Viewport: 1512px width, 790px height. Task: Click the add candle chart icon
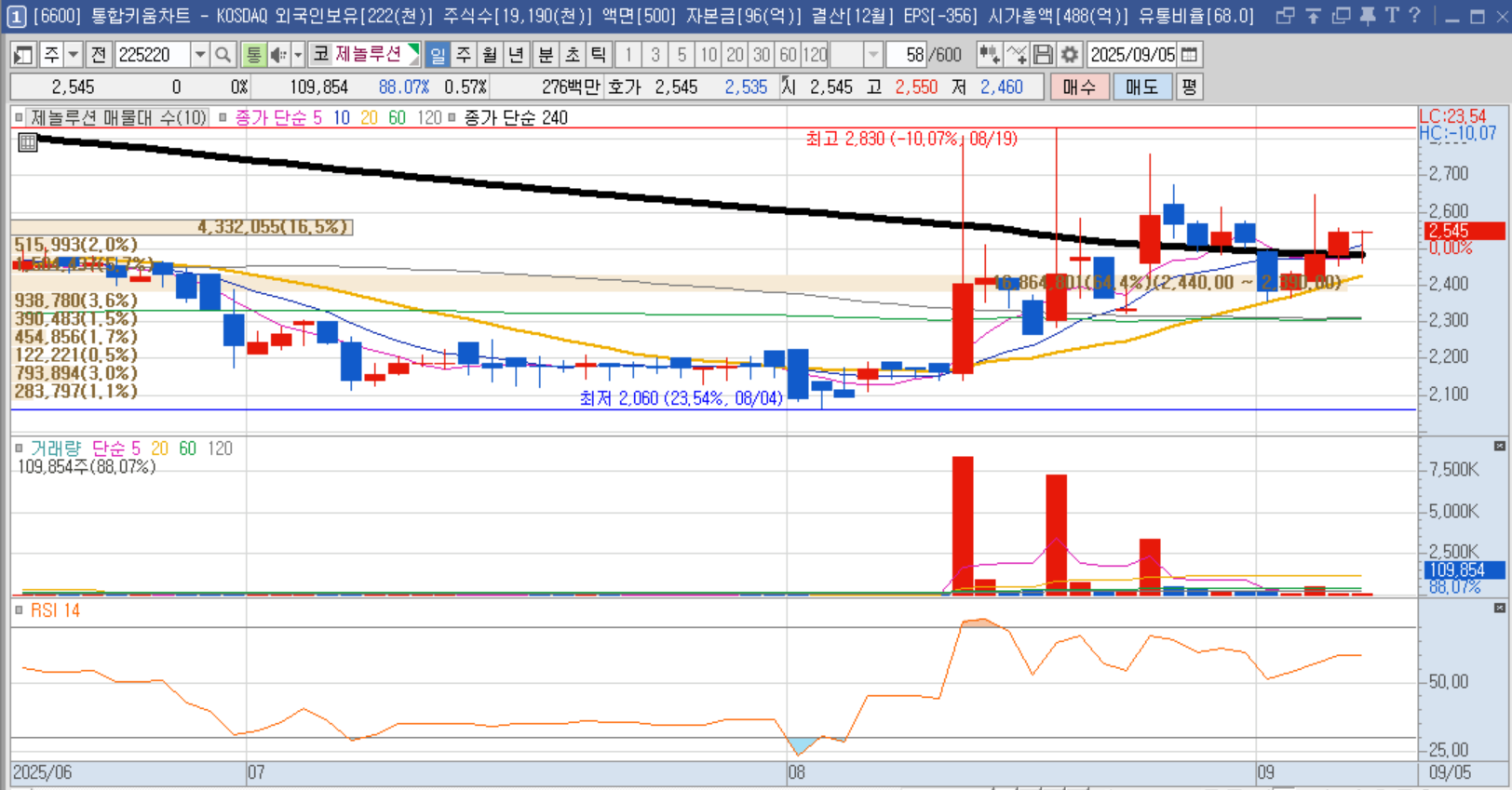click(989, 55)
